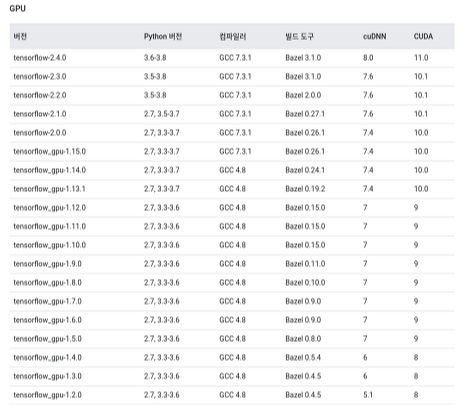463x405 pixels.
Task: Click the 'Bazel 0.8.0' cell
Action: point(303,339)
